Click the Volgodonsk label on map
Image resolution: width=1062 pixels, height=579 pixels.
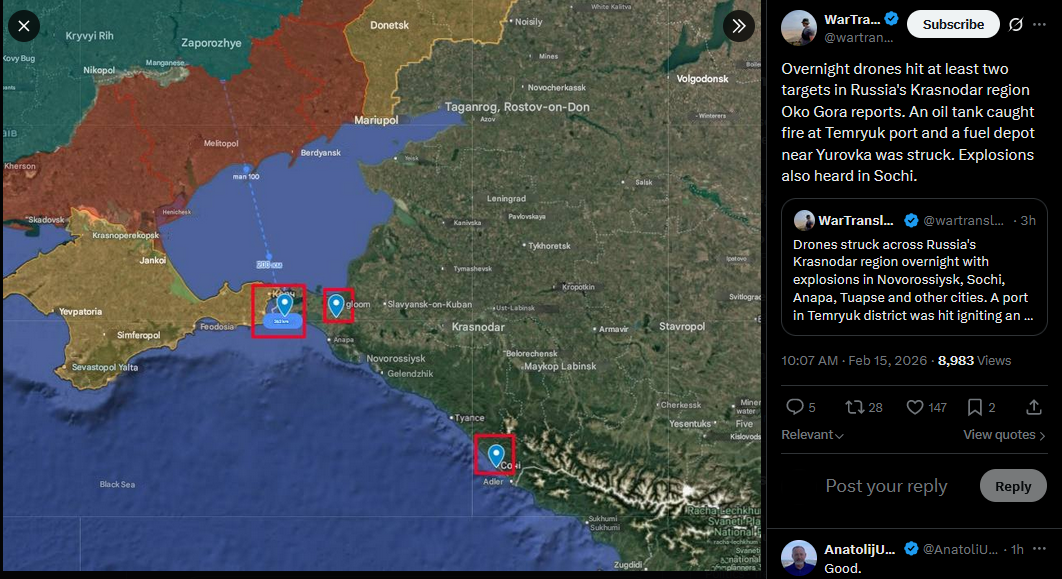702,79
